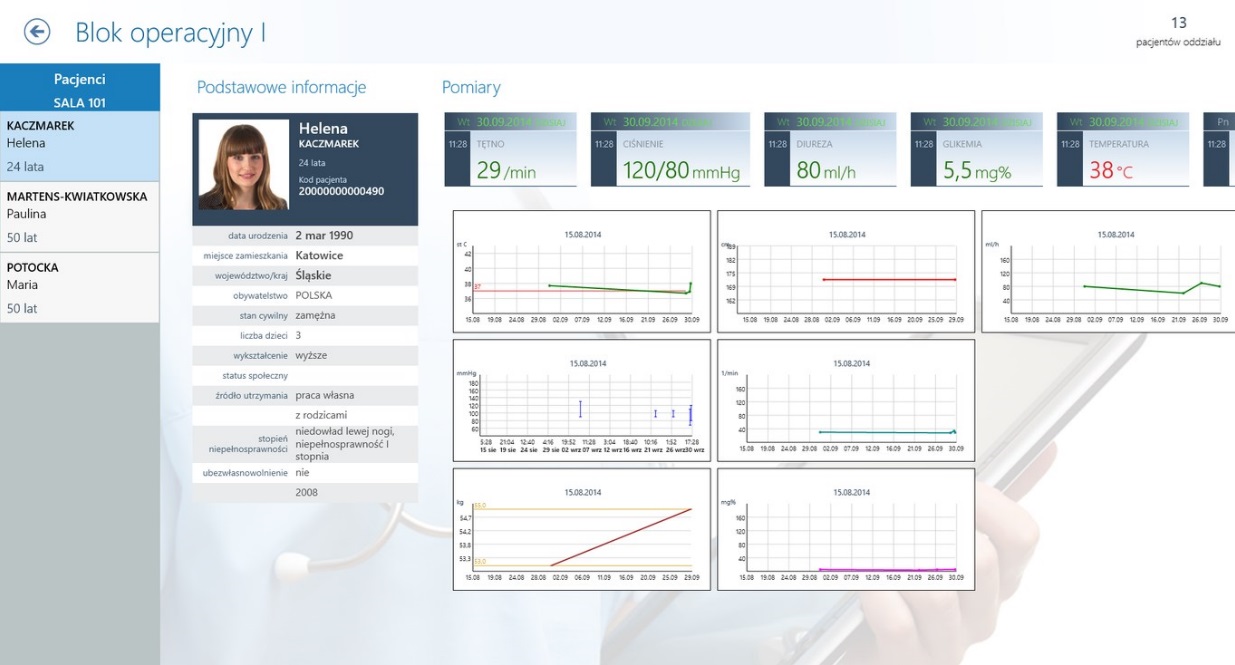
Task: Open the height chart in cm
Action: tap(846, 270)
